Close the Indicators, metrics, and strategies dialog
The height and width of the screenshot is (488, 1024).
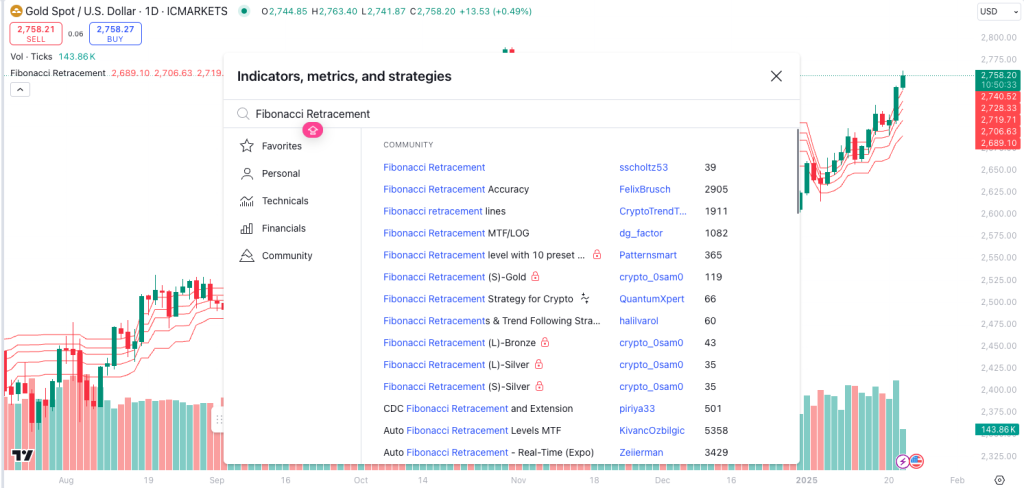coord(776,76)
